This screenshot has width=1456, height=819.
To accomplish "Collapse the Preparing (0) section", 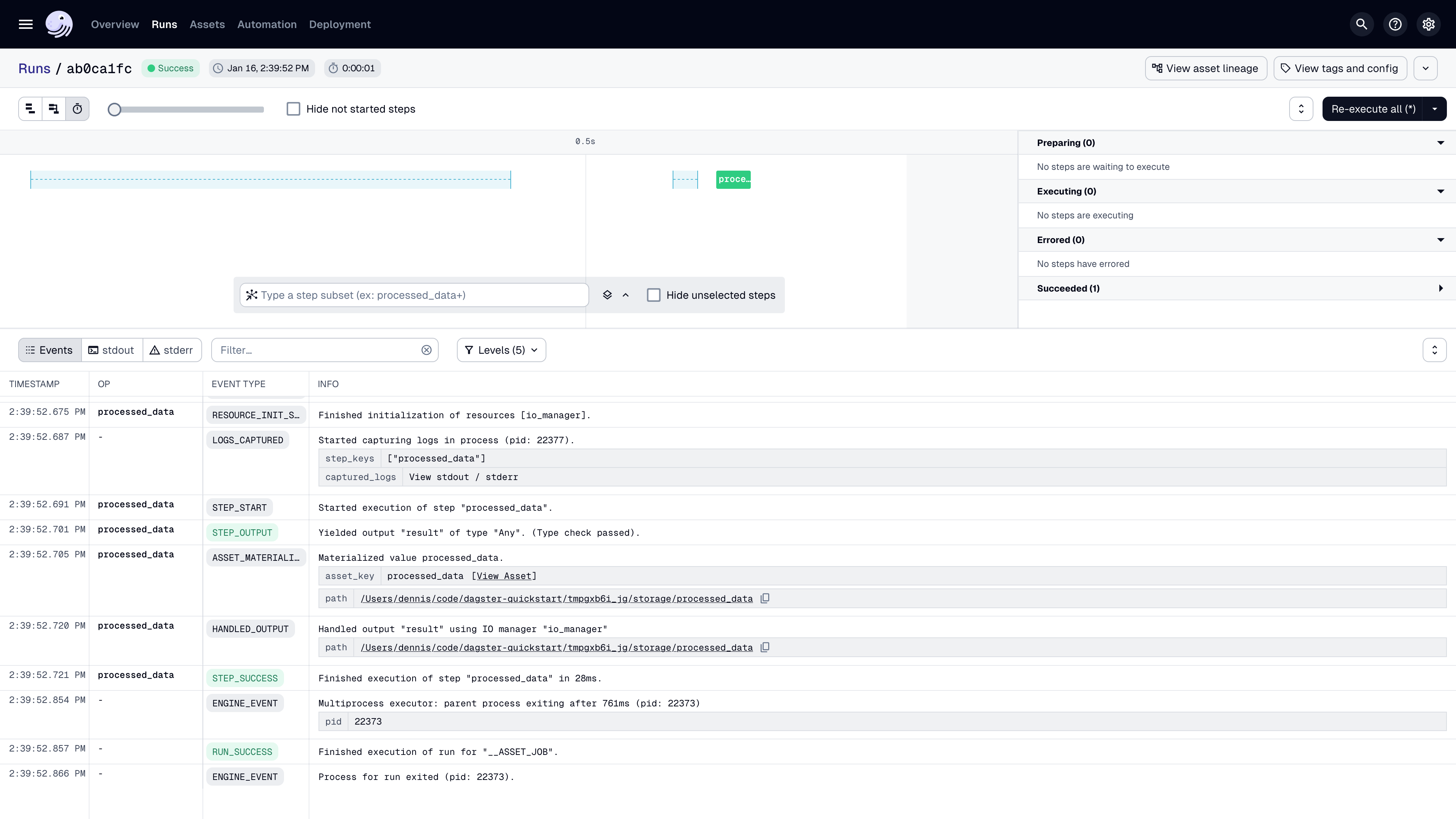I will tap(1440, 143).
